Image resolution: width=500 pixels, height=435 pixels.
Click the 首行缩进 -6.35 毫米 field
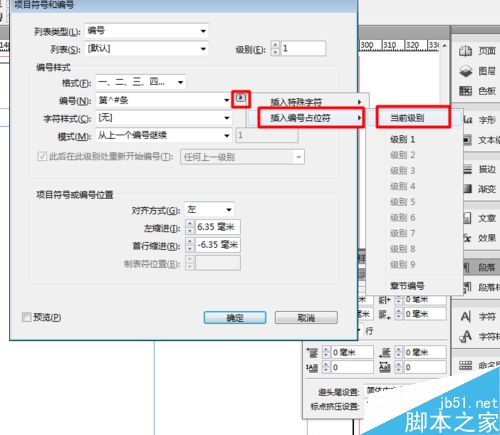pyautogui.click(x=217, y=245)
